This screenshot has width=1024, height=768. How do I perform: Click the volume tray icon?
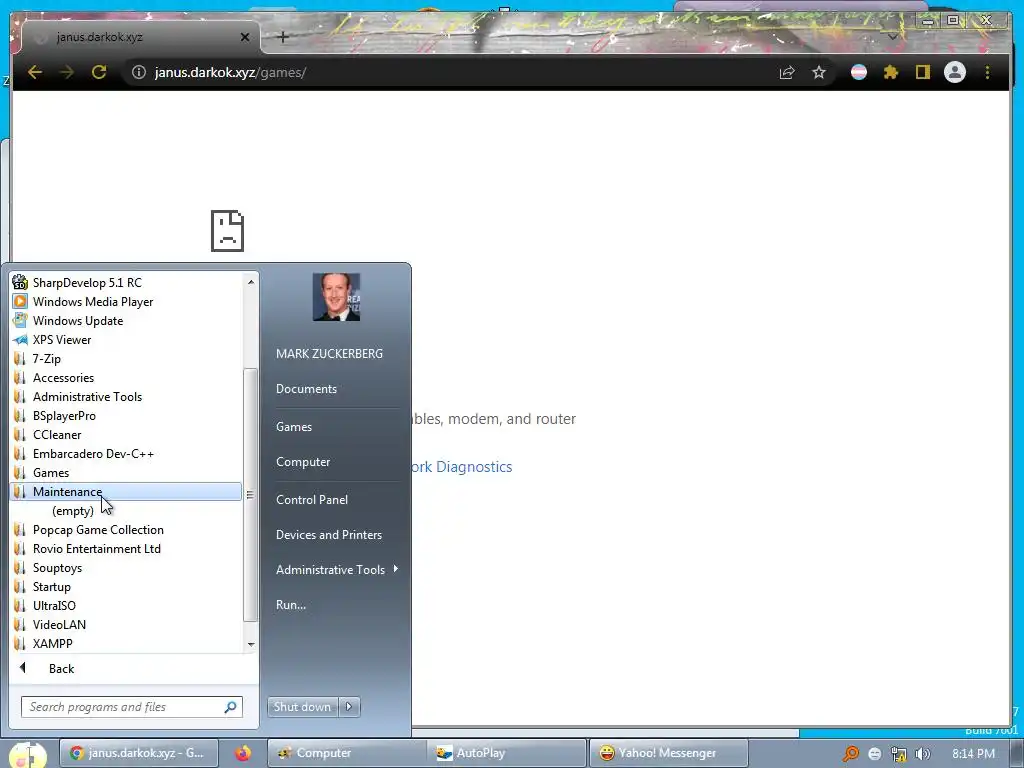click(922, 754)
